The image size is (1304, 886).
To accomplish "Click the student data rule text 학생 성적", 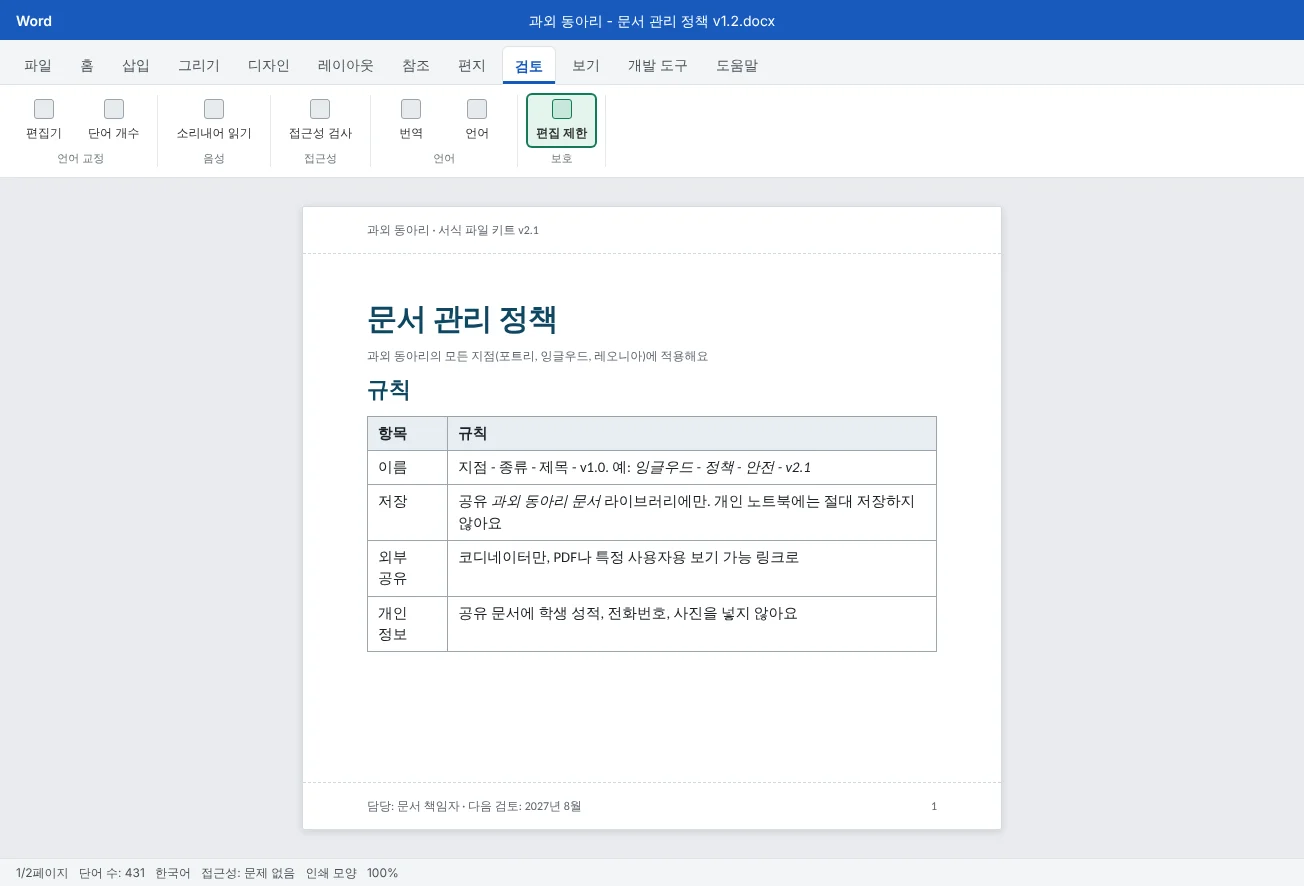I will 627,613.
